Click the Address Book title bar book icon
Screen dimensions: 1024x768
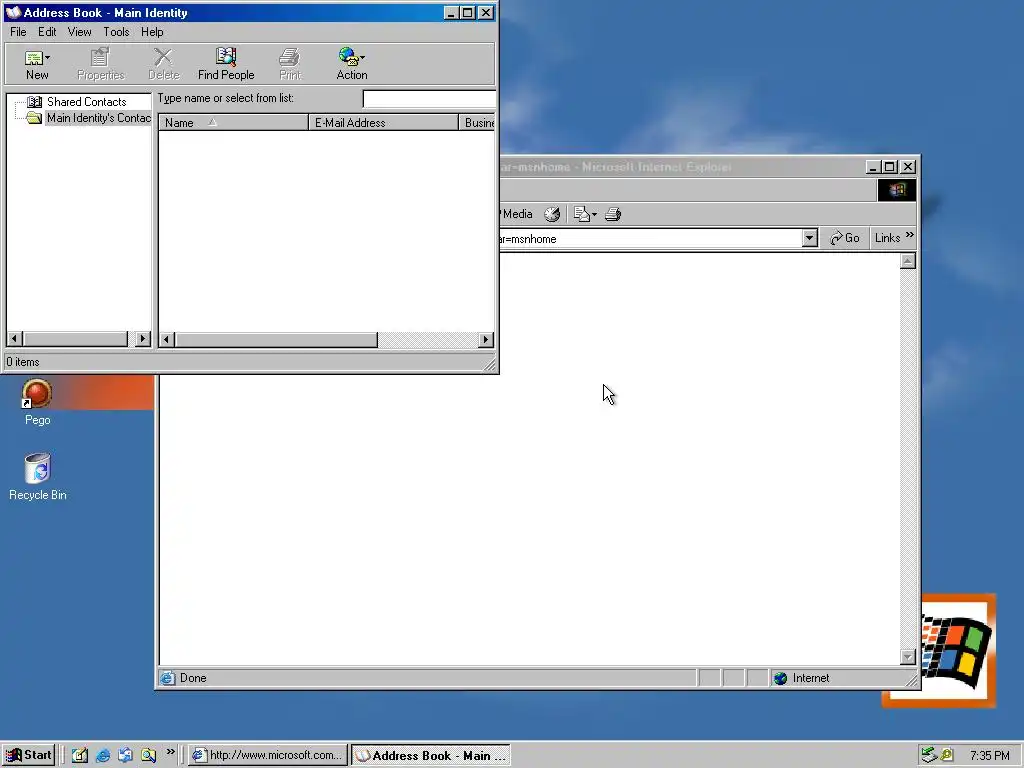coord(13,12)
